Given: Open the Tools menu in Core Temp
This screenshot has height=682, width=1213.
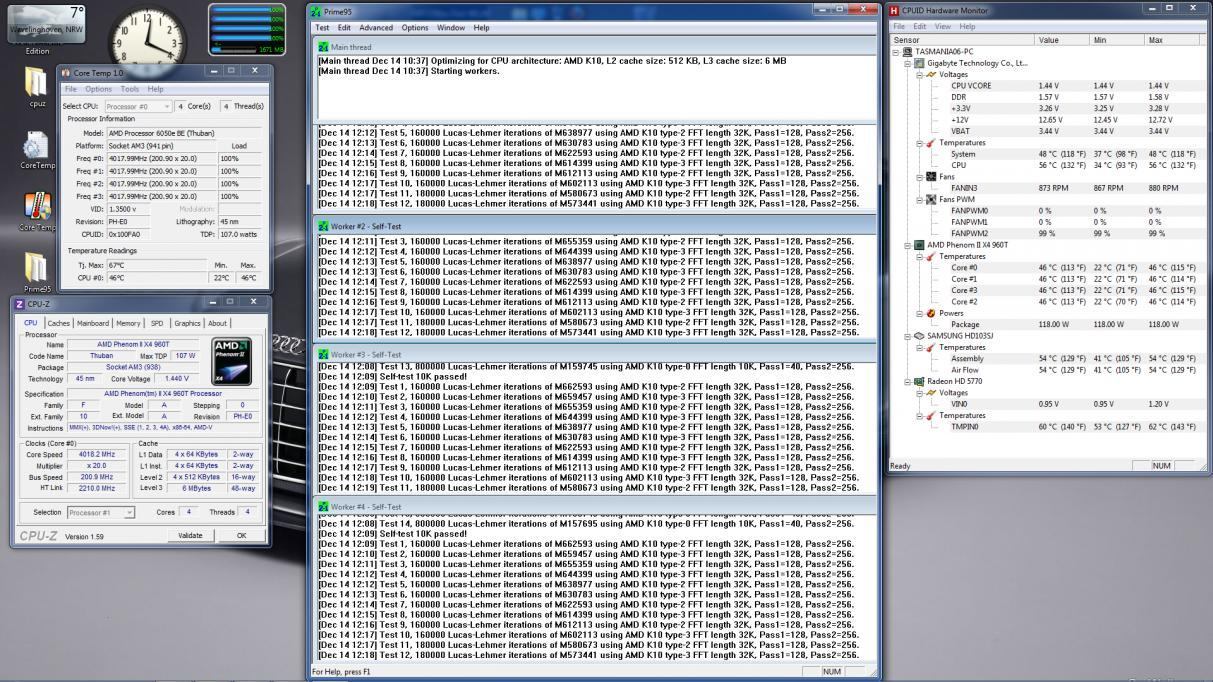Looking at the screenshot, I should pyautogui.click(x=130, y=89).
